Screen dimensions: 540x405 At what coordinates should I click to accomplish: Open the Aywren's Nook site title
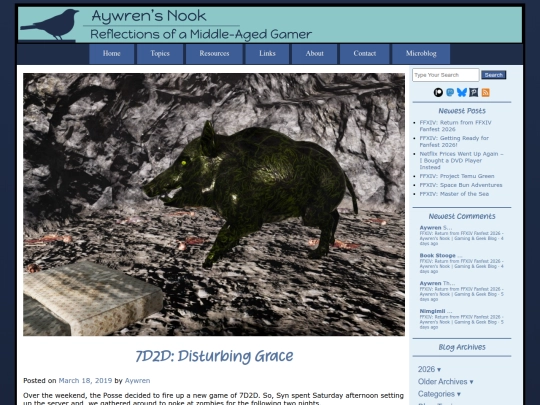coord(149,16)
